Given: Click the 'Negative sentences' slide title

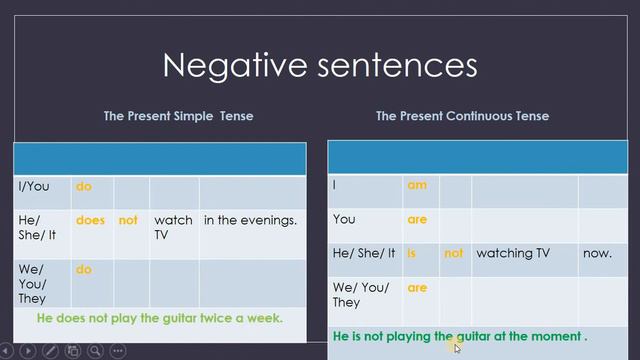Looking at the screenshot, I should pyautogui.click(x=320, y=65).
